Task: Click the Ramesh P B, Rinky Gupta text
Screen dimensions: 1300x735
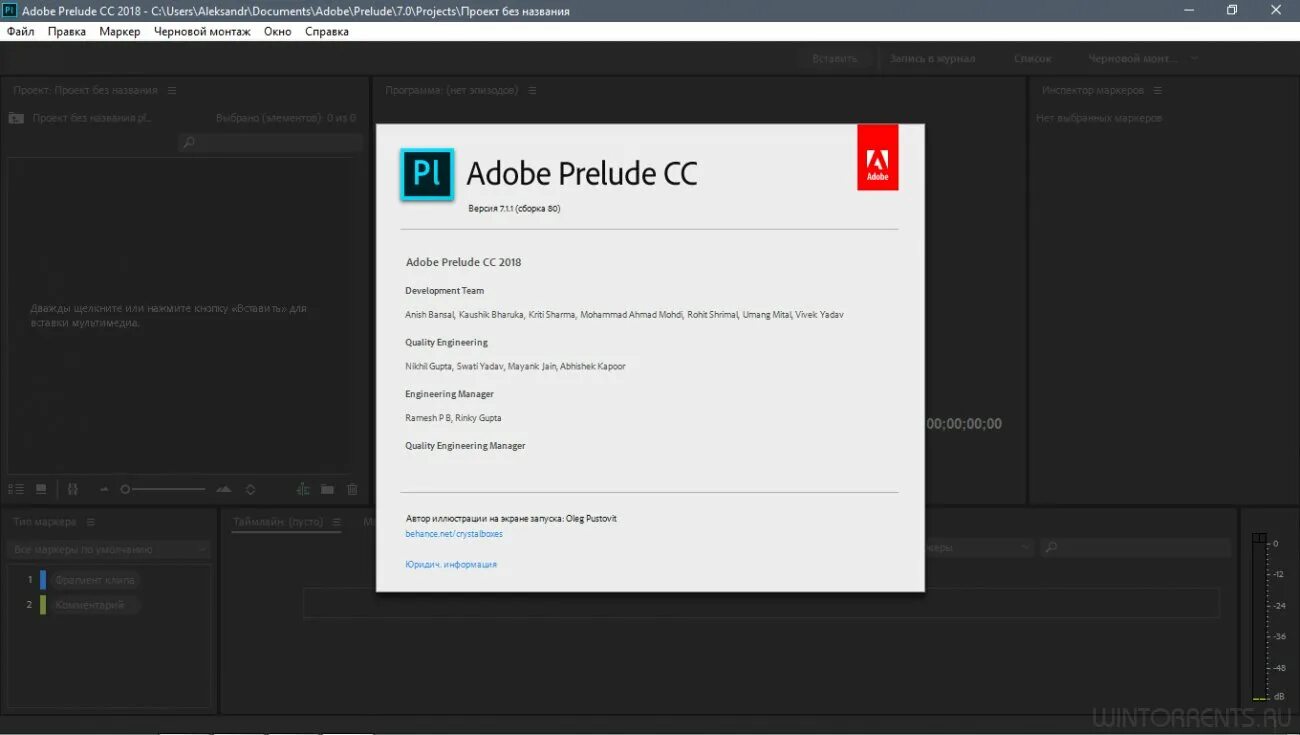Action: pos(453,418)
